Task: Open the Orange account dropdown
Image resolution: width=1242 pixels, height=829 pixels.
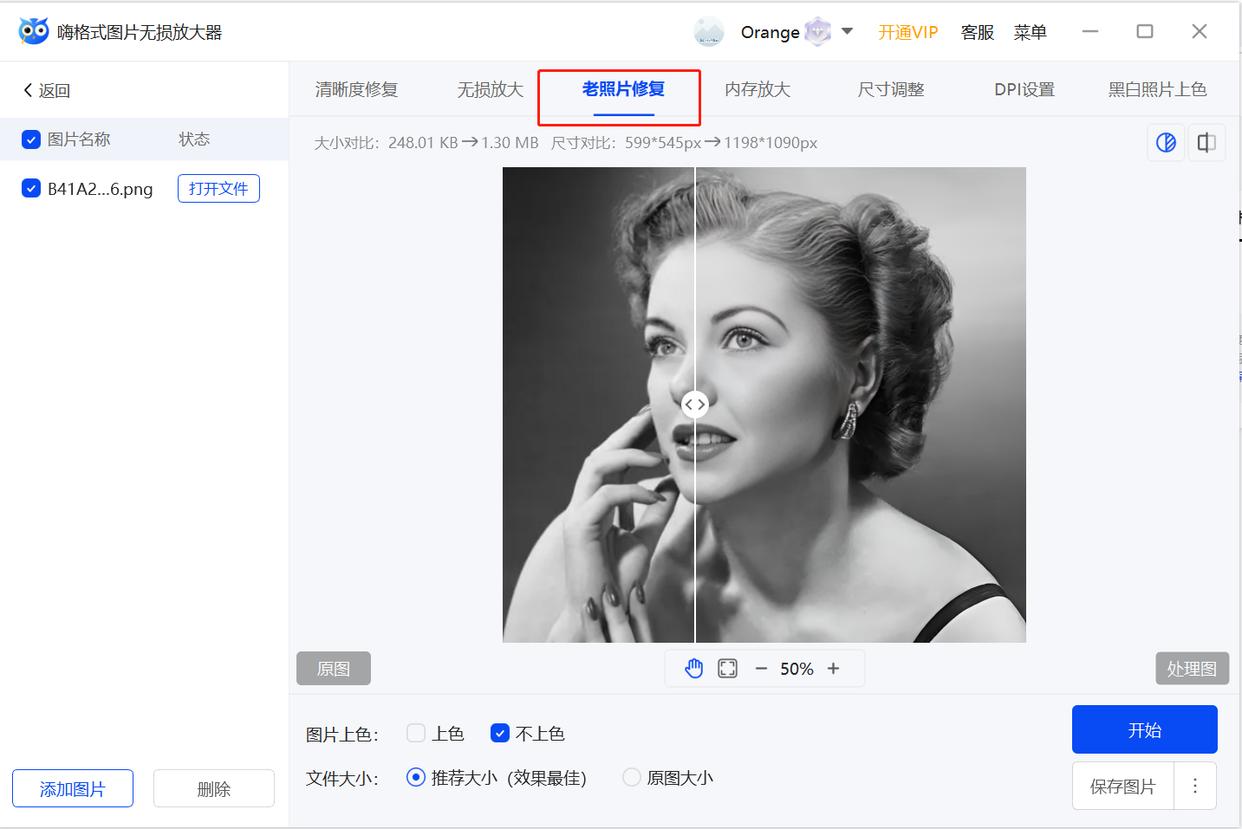Action: [x=846, y=31]
